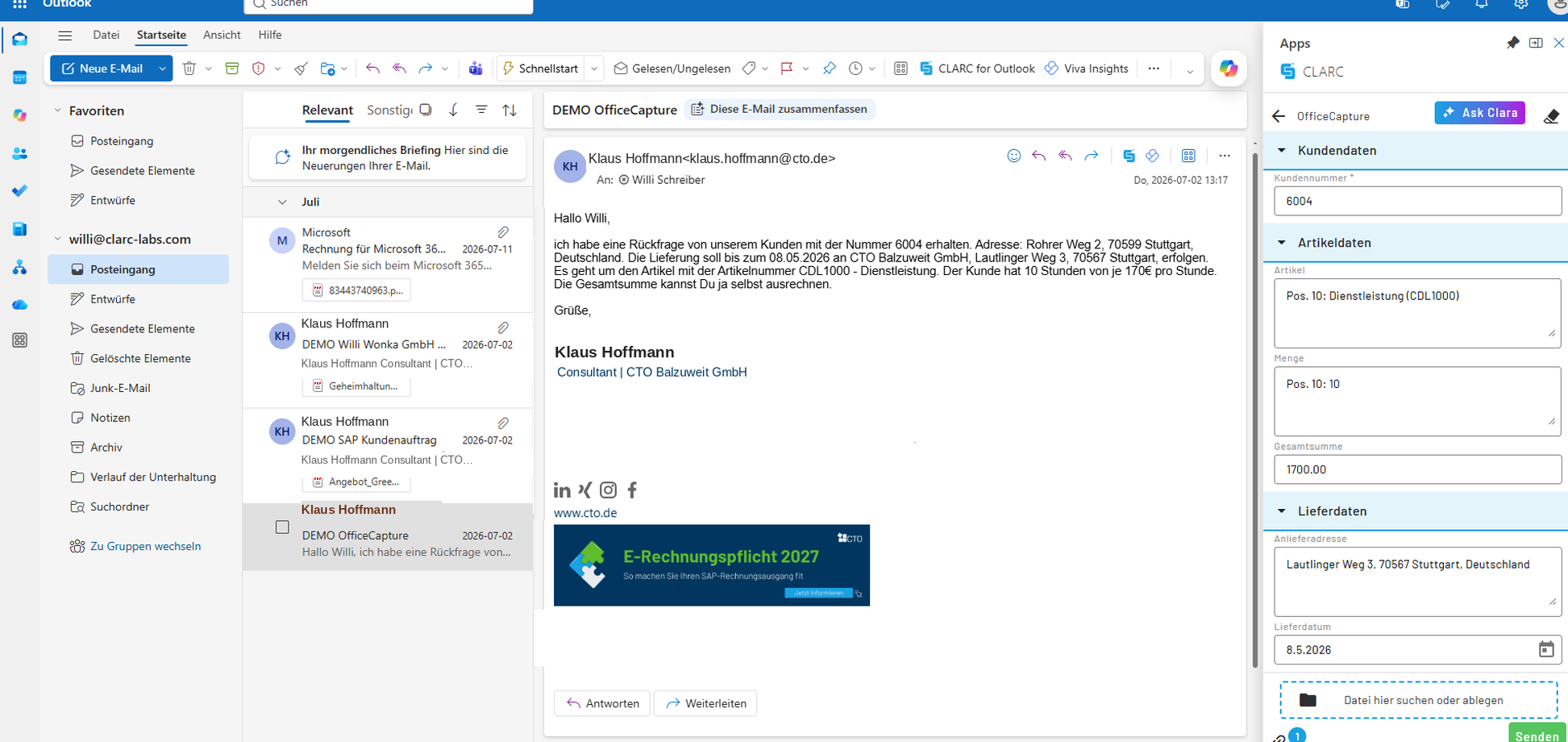Open the Copilot button beside the ribbon
Viewport: 1568px width, 742px height.
click(1229, 69)
